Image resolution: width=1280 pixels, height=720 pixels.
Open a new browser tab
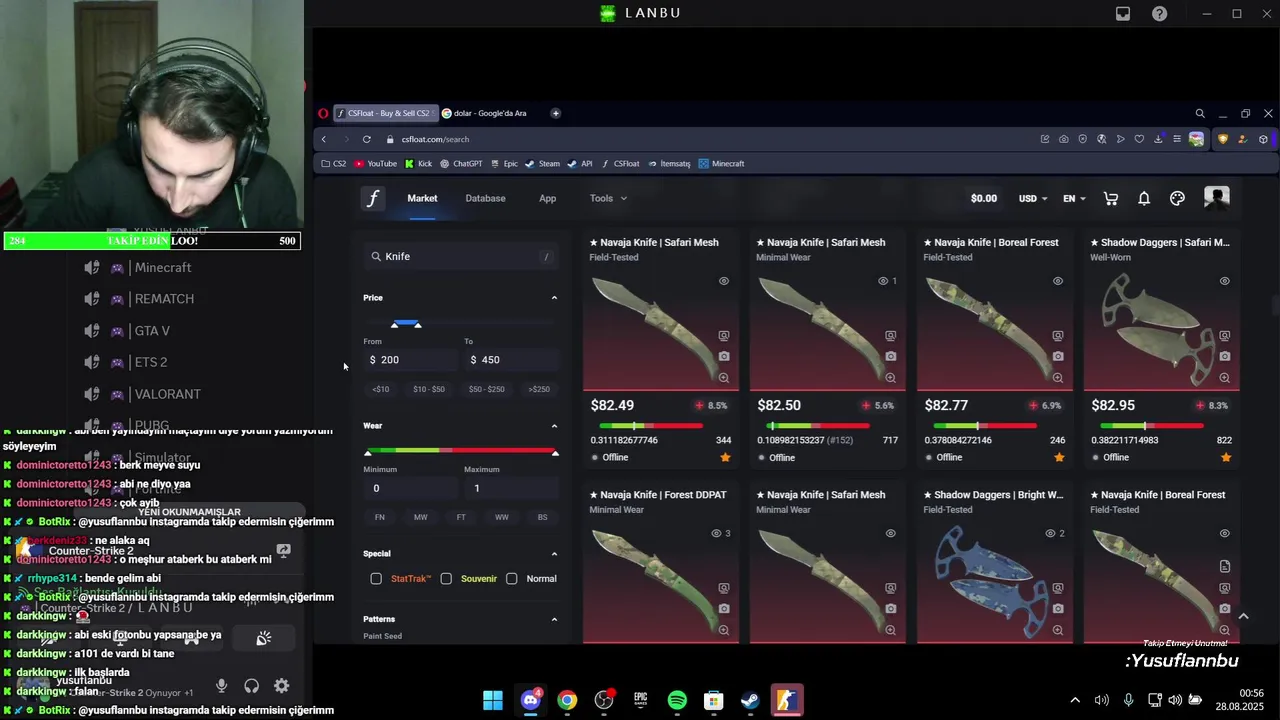coord(555,113)
